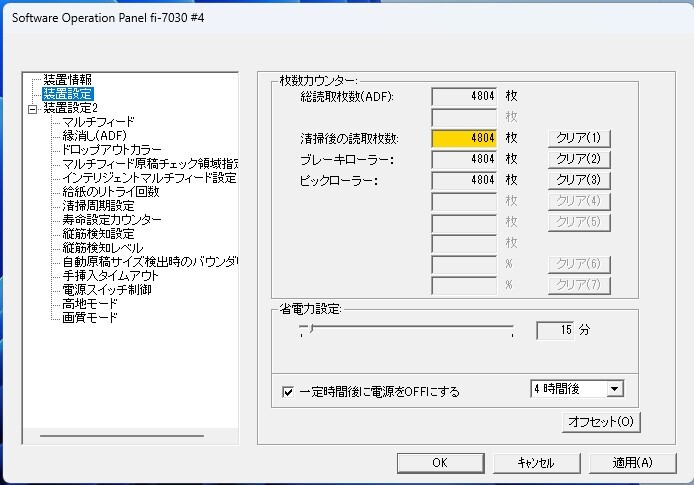Image resolution: width=694 pixels, height=485 pixels.
Task: Toggle 一定時間後に電源をOFFにする checkbox
Action: 288,392
